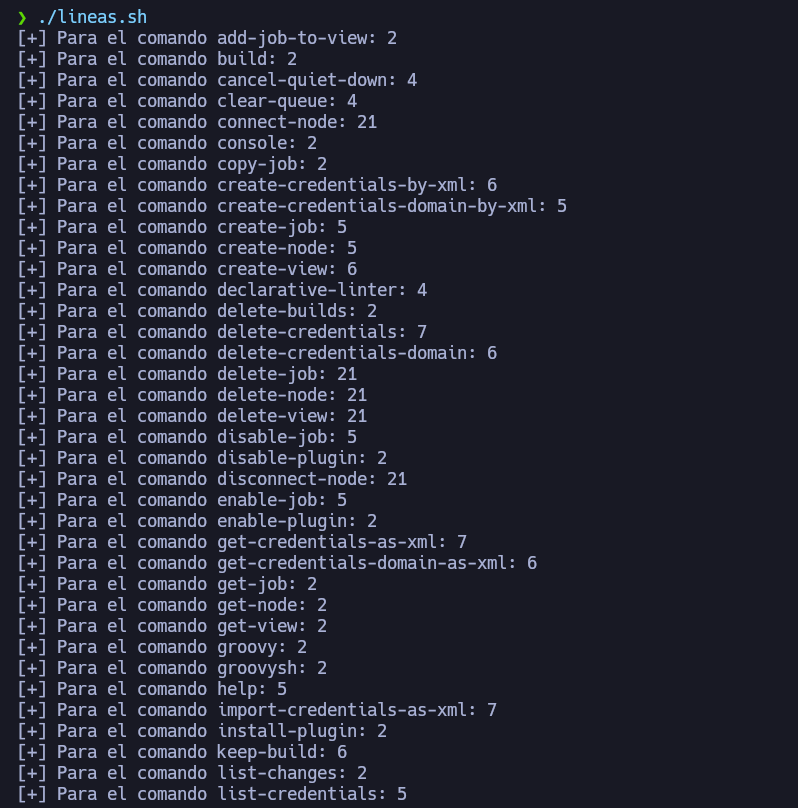Click the help command output line
Image resolution: width=798 pixels, height=808 pixels.
pos(152,689)
